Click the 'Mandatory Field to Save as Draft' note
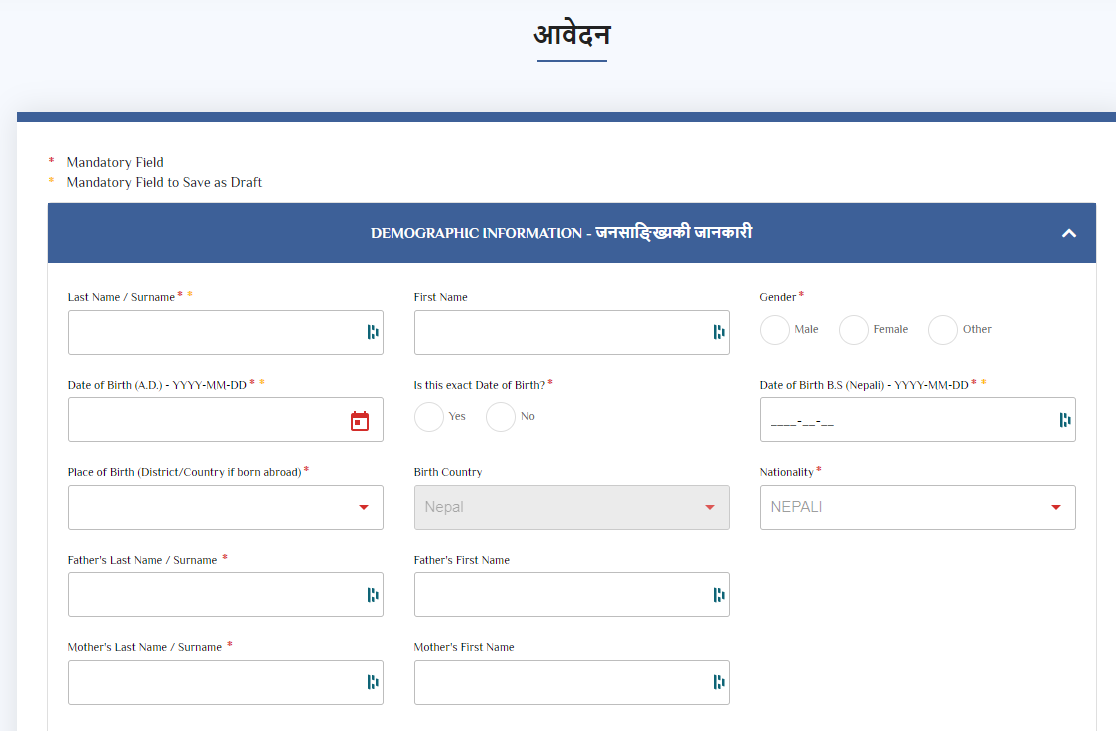Image resolution: width=1116 pixels, height=731 pixels. point(164,182)
